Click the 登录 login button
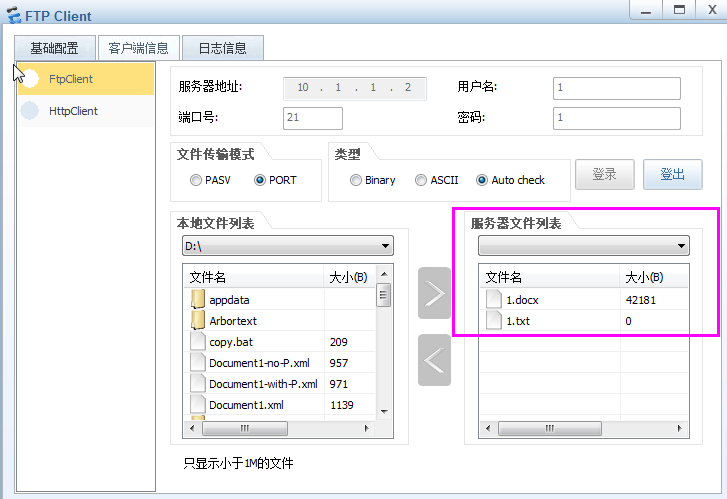 604,175
